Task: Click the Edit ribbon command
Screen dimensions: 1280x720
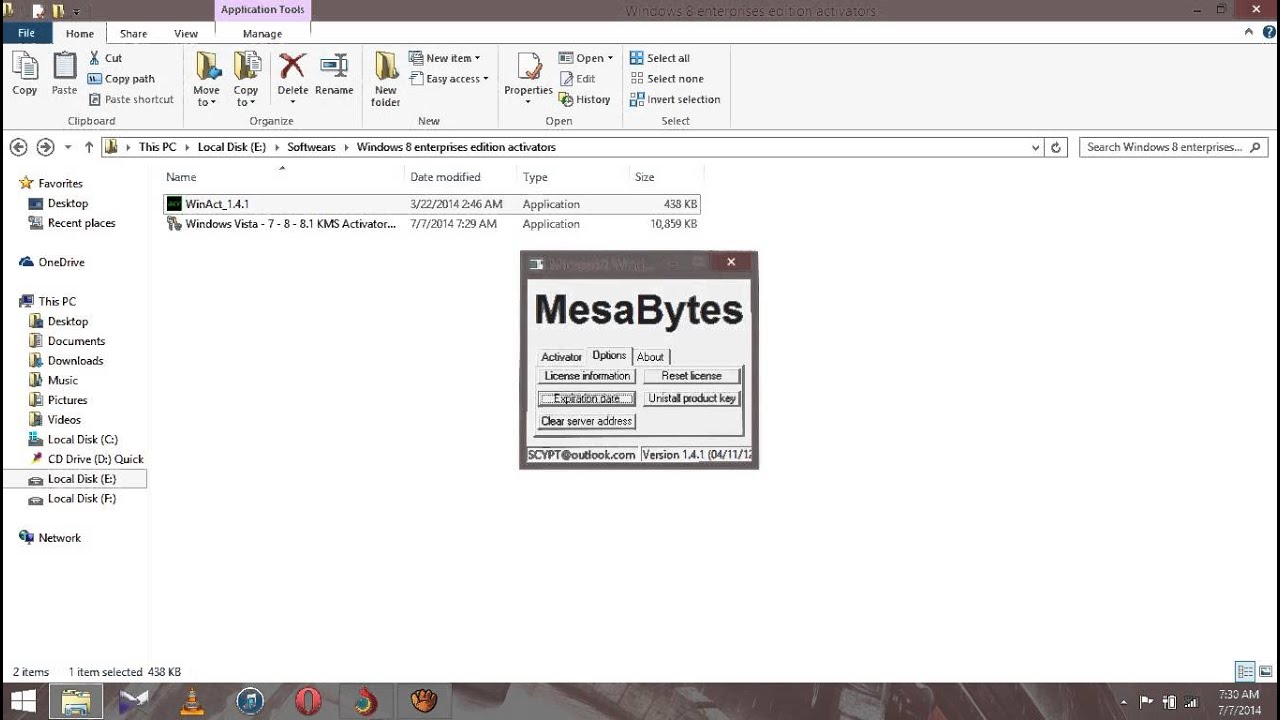Action: coord(577,79)
